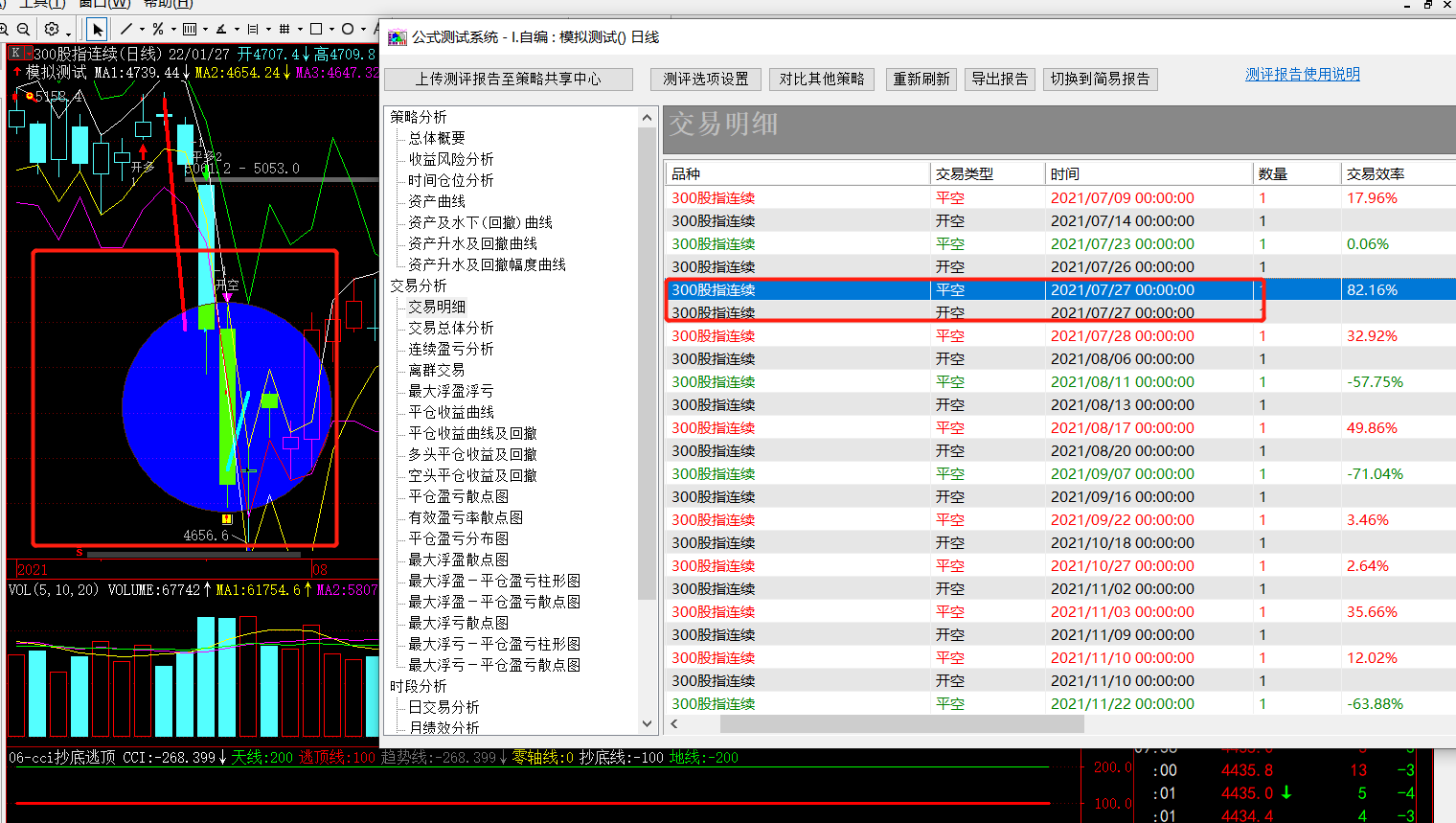Select the arrow pointer tool
Image resolution: width=1456 pixels, height=823 pixels.
[97, 30]
